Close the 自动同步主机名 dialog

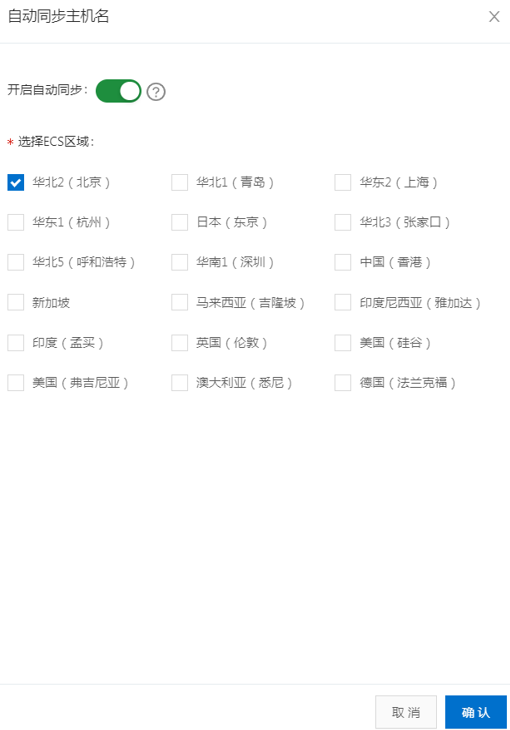494,17
